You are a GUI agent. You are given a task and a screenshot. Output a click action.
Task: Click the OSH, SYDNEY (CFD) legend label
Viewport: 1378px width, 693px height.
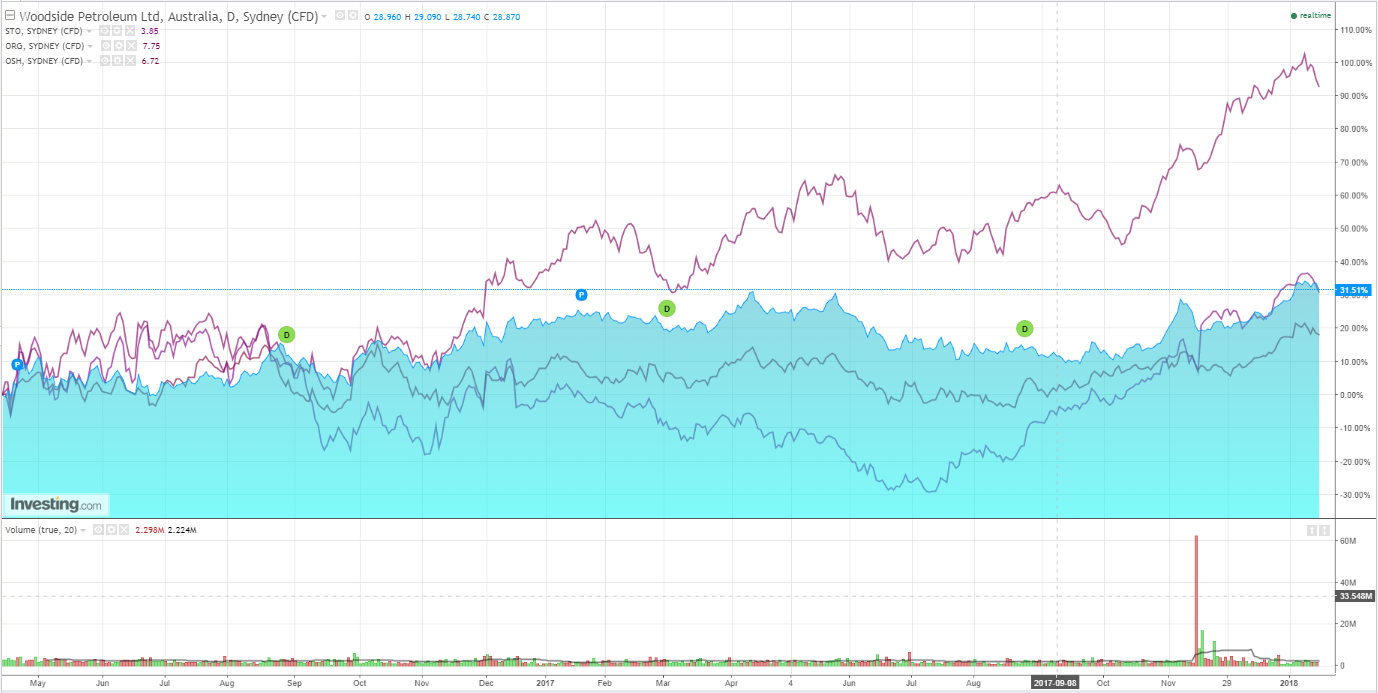(44, 61)
